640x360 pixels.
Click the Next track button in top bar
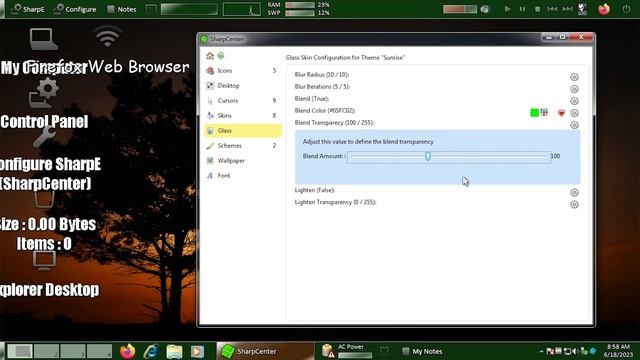tap(567, 9)
